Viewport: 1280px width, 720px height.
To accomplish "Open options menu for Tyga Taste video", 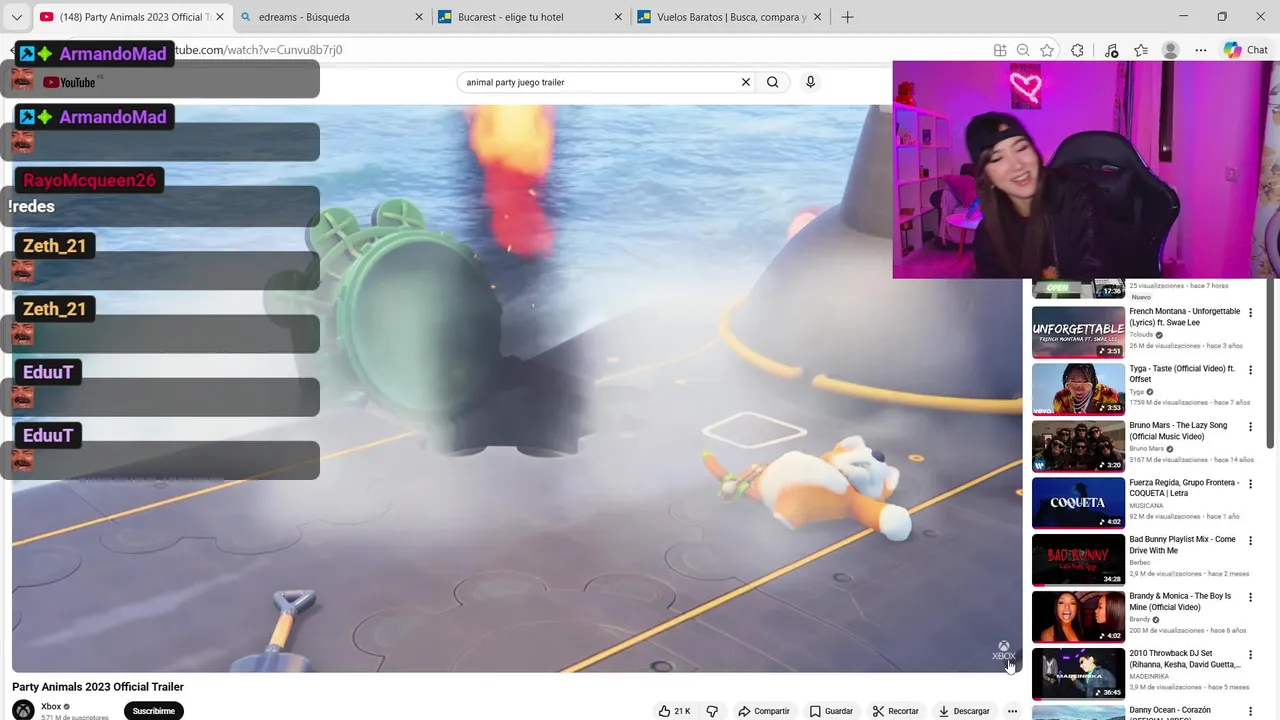I will coord(1250,370).
